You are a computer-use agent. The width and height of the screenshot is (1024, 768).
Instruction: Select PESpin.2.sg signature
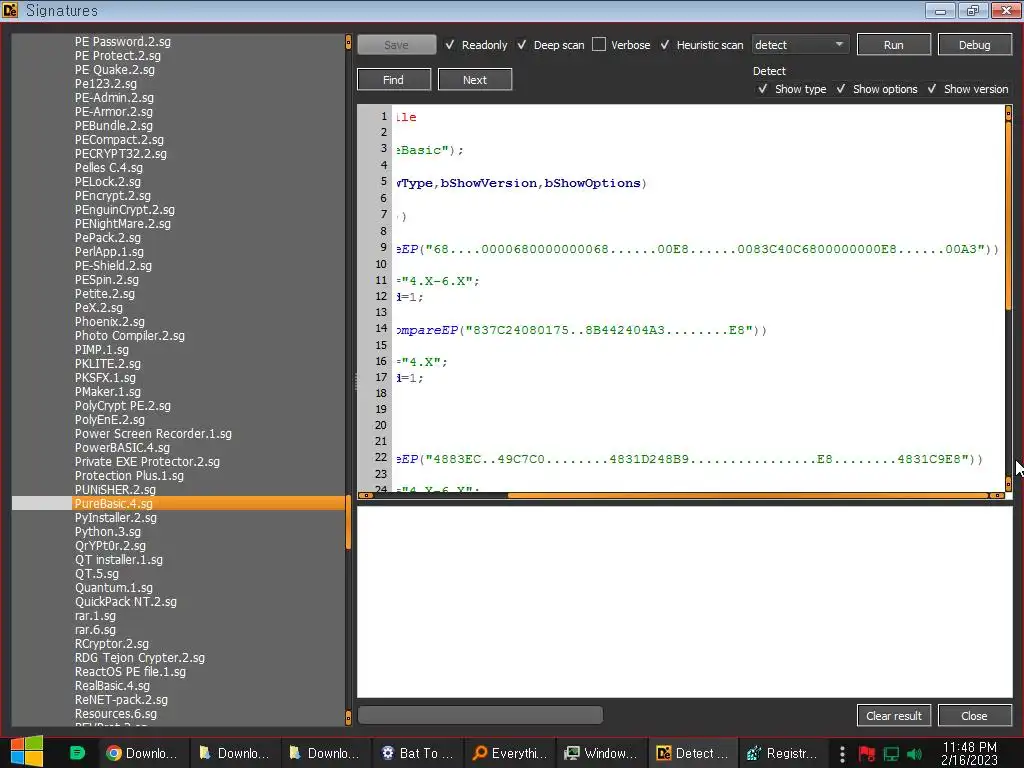(x=106, y=280)
